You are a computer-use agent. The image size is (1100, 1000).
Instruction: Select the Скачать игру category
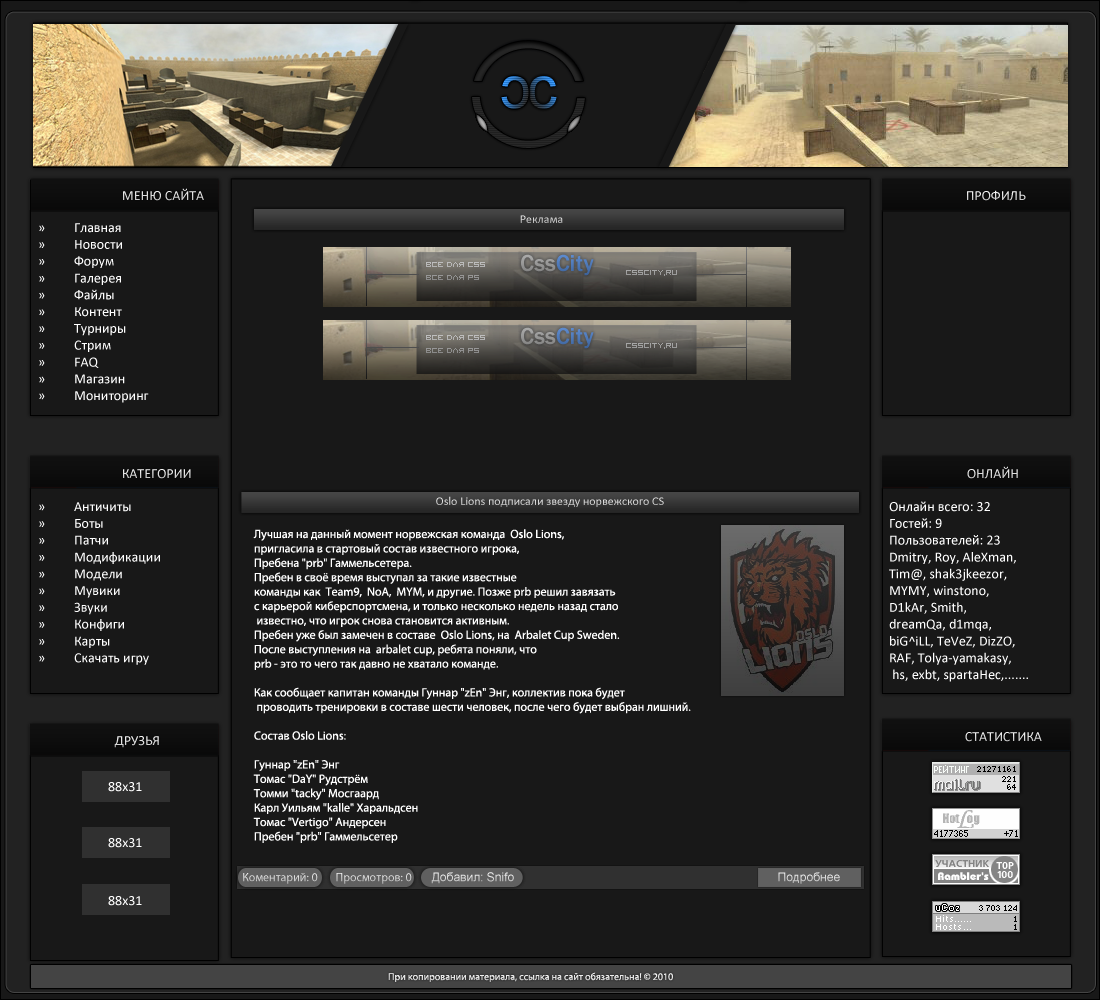pos(112,658)
